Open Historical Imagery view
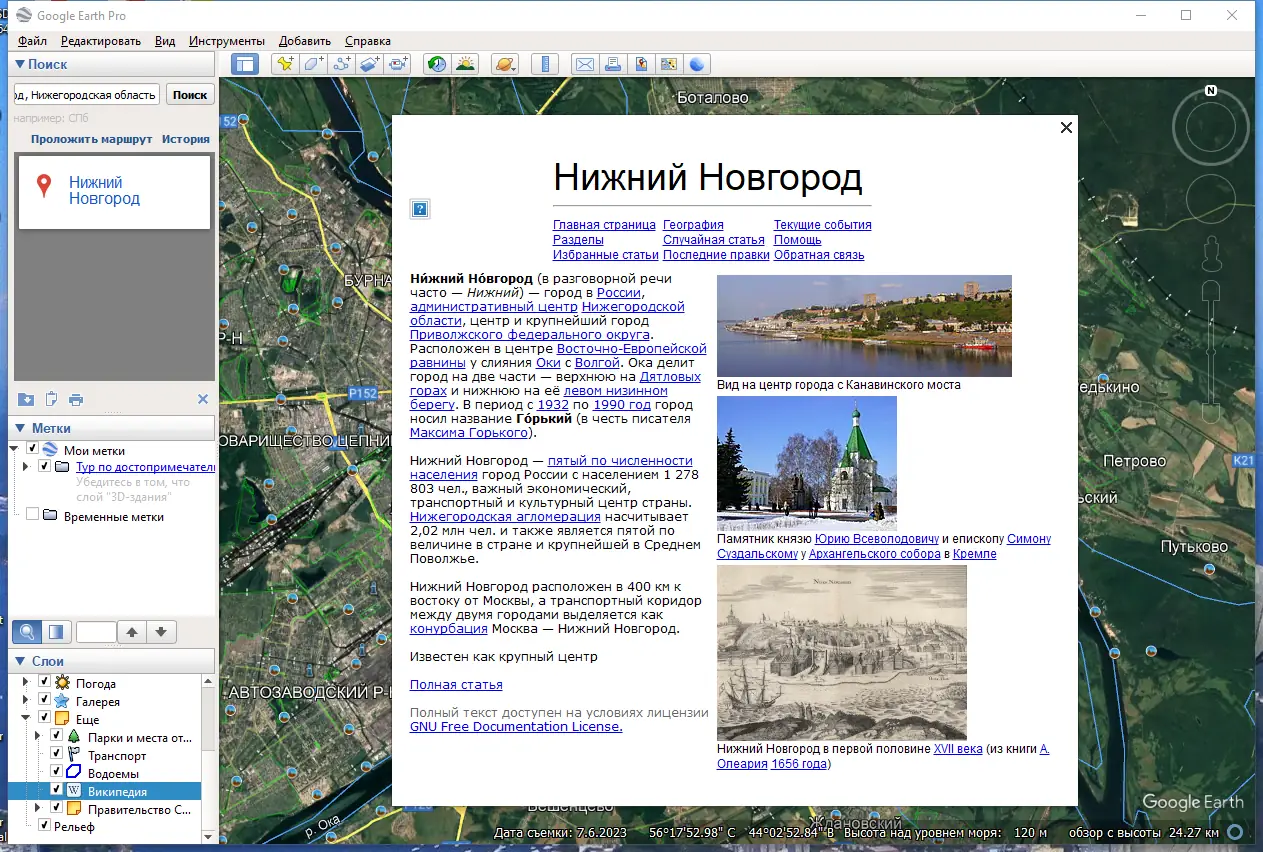The width and height of the screenshot is (1263, 852). (x=436, y=63)
